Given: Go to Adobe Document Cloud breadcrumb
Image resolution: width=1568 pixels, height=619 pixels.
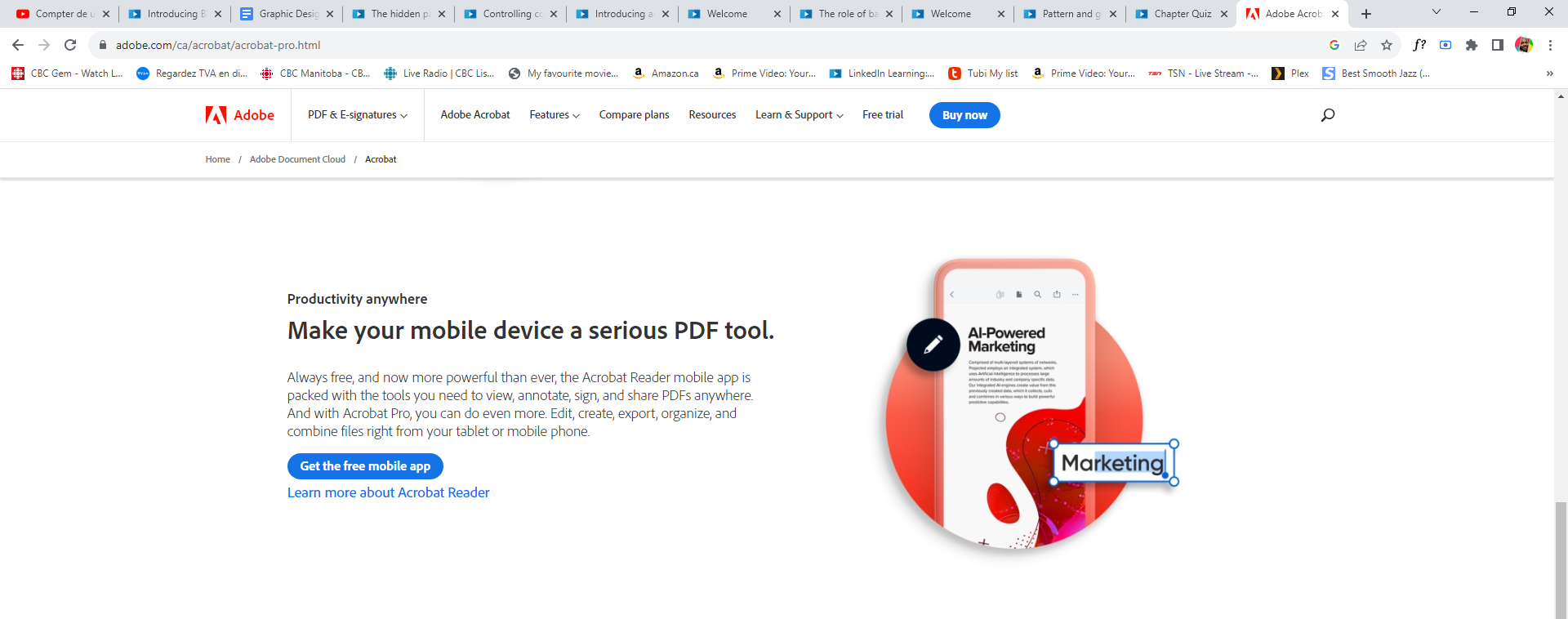Looking at the screenshot, I should point(297,159).
